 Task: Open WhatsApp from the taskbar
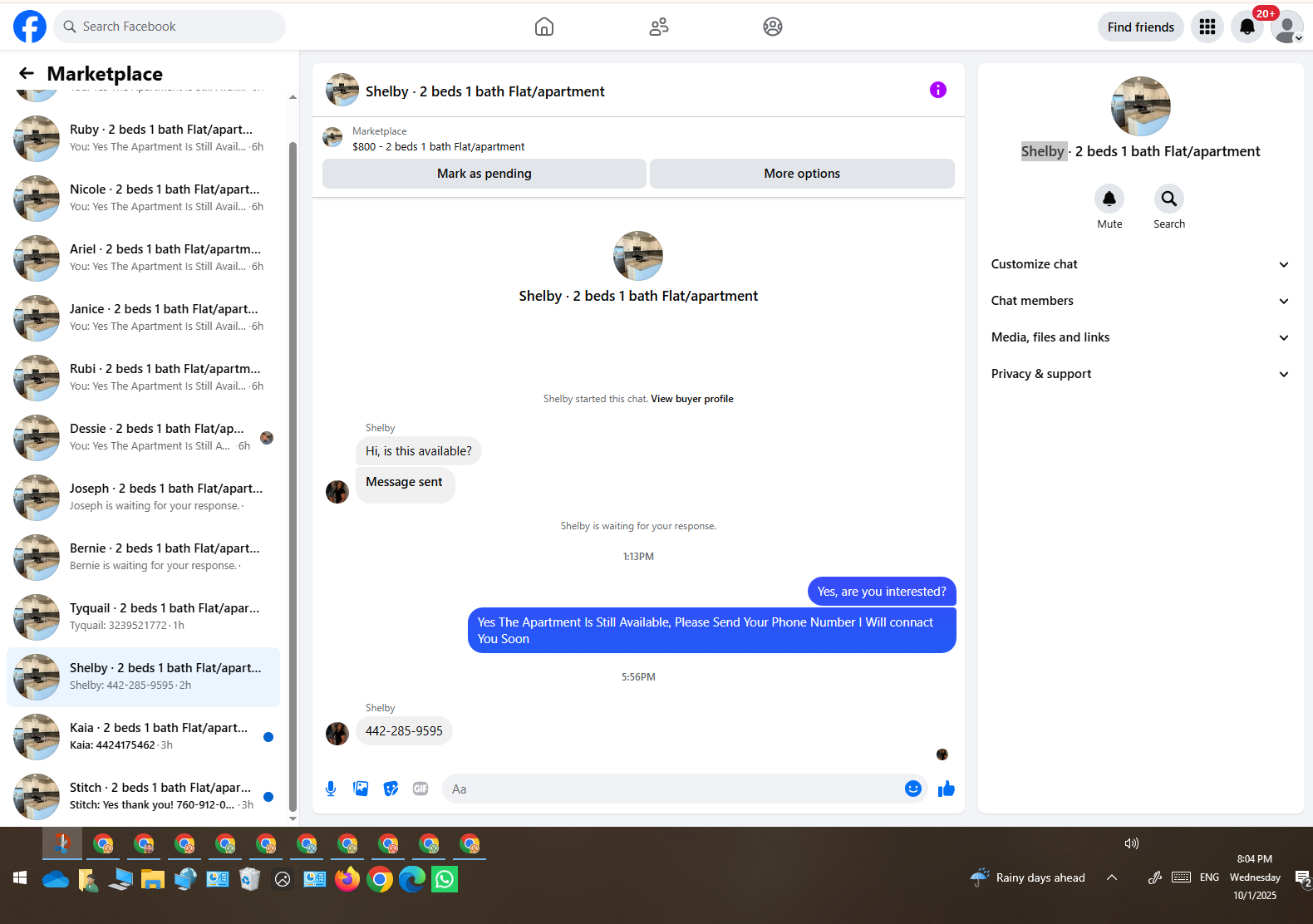click(x=445, y=879)
